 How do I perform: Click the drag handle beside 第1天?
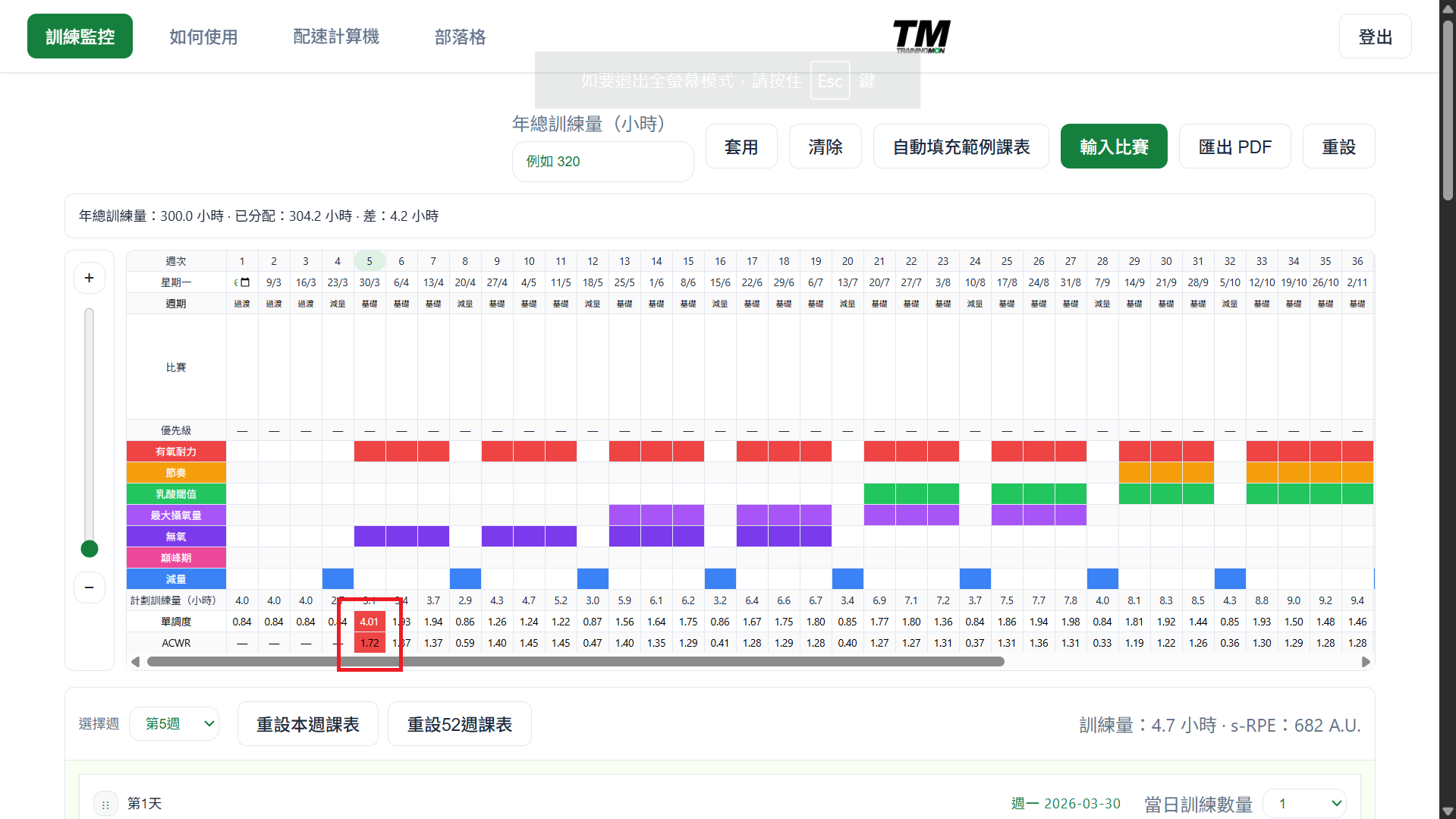105,803
